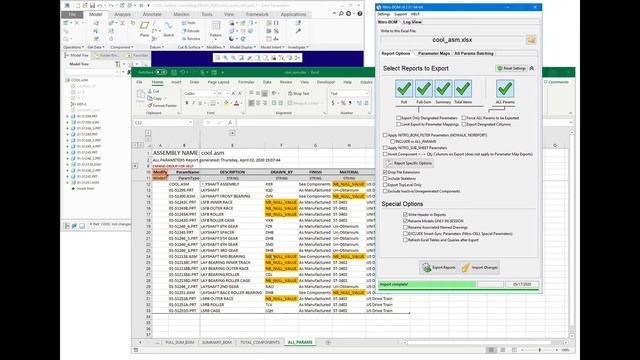Click Increase Font Size icon in Excel
This screenshot has height=360, width=640.
pos(233,93)
